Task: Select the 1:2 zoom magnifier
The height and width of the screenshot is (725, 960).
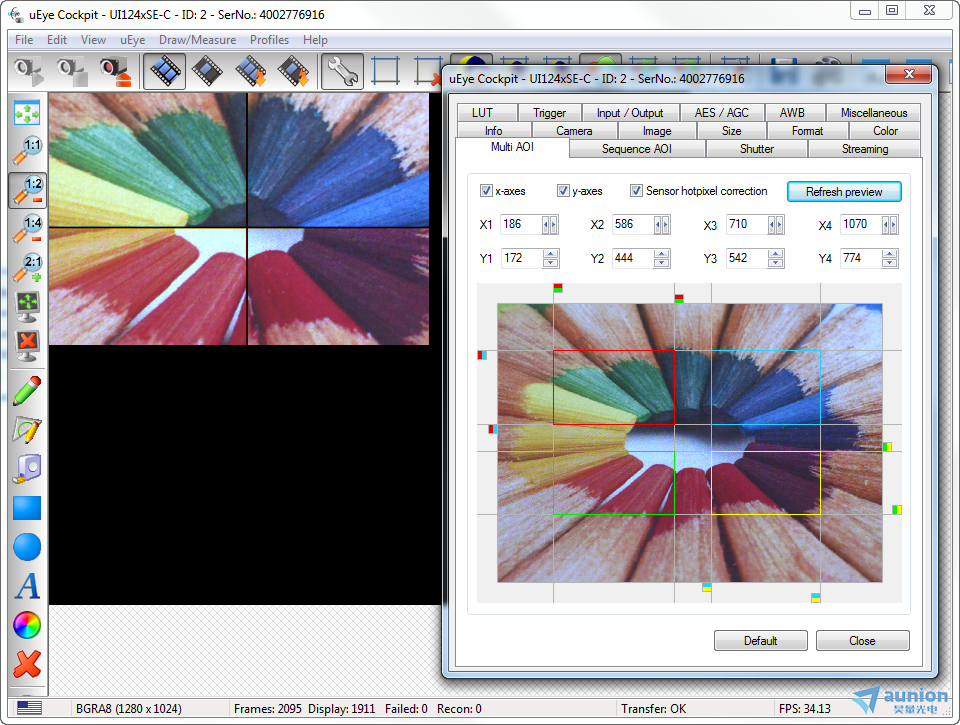Action: 27,190
